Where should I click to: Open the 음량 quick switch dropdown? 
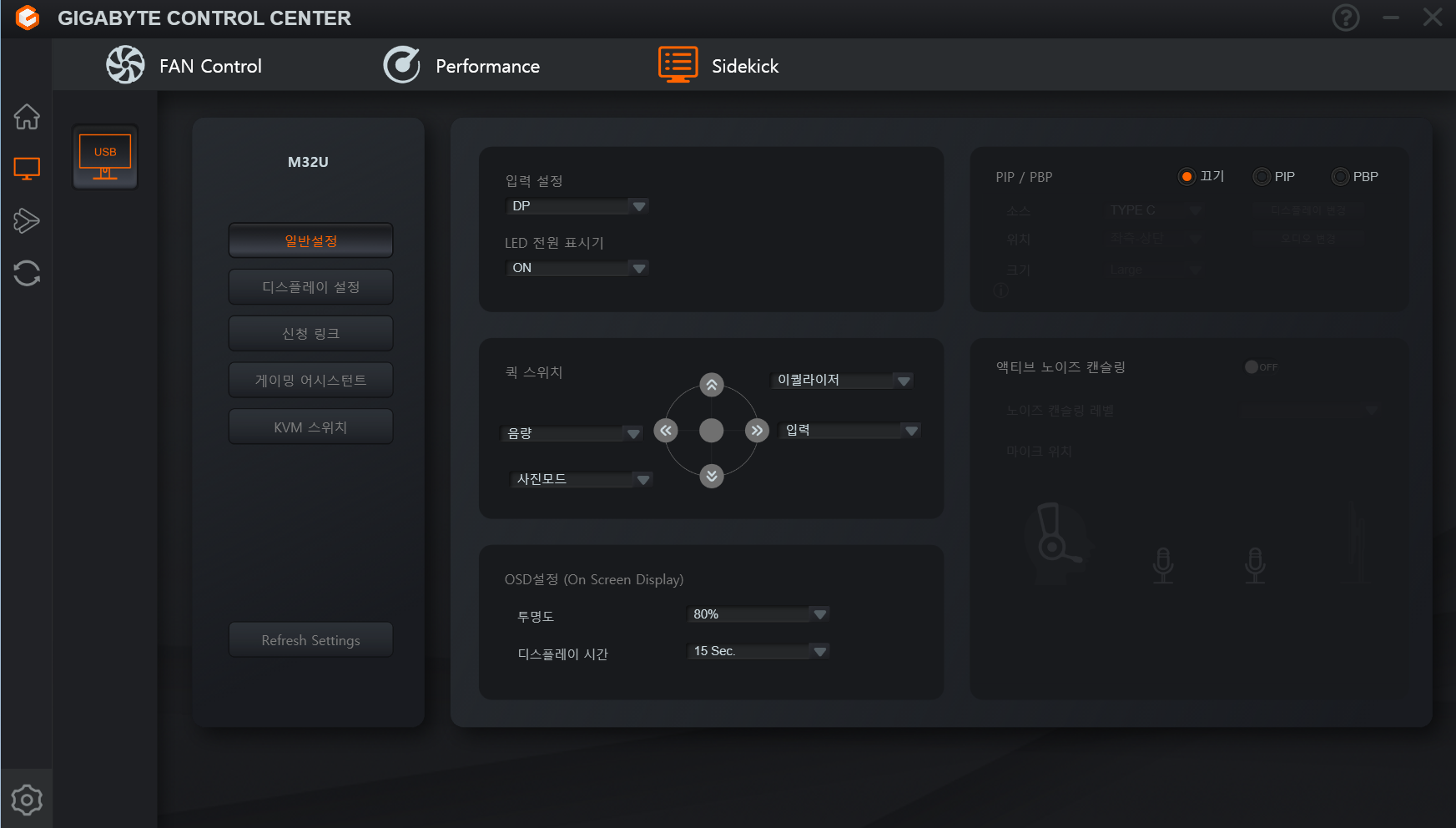coord(572,433)
